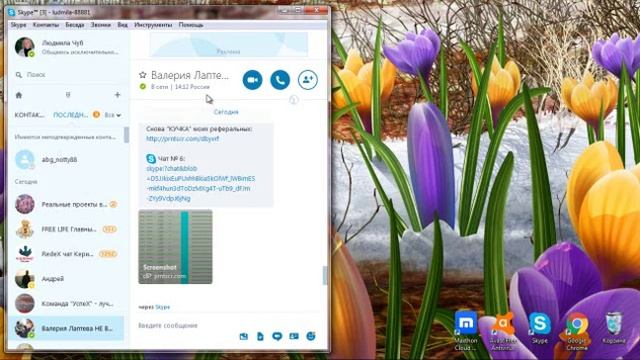Click the search magnifier icon
The image size is (640, 360).
point(19,75)
